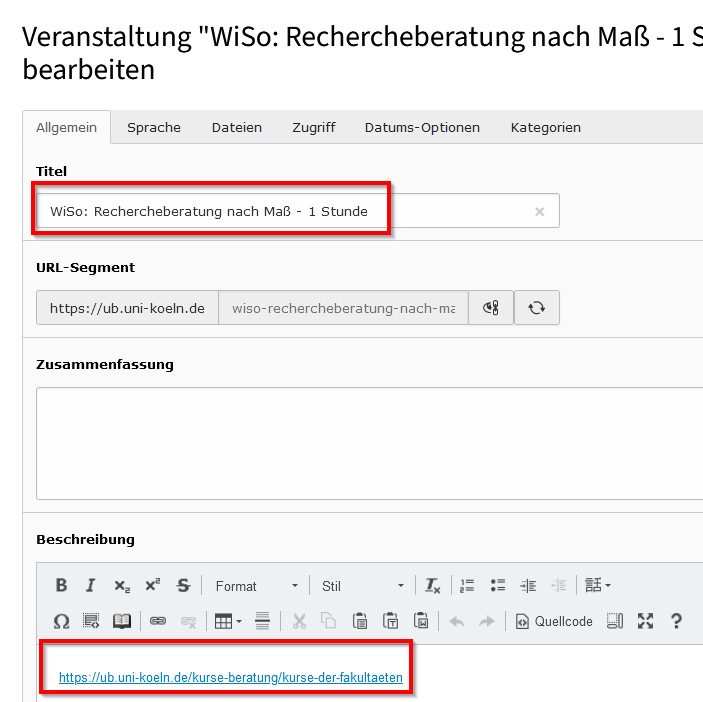The height and width of the screenshot is (702, 703).
Task: Open the Datums-Optionen tab
Action: [x=422, y=127]
